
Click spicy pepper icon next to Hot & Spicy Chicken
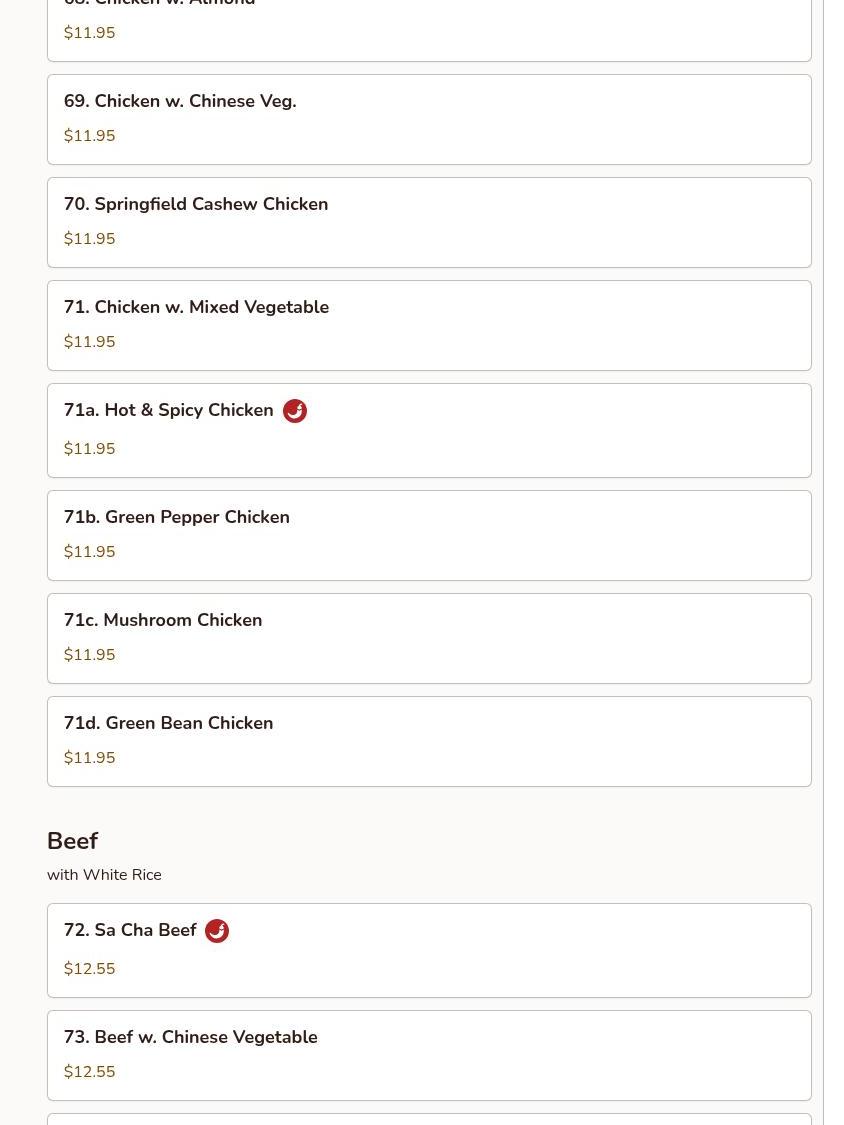[294, 411]
